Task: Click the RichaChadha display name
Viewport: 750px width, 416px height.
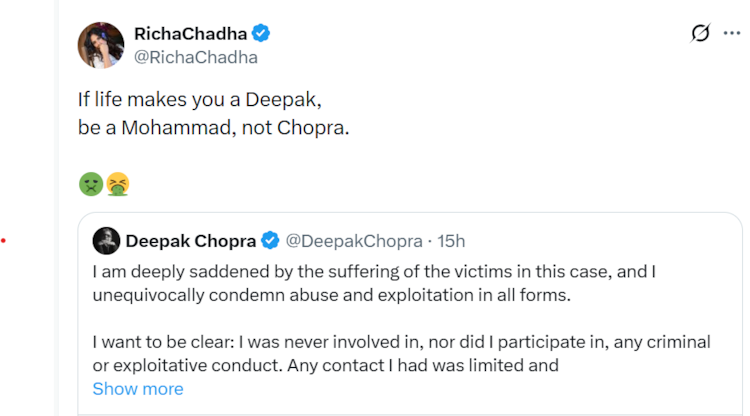Action: pos(190,33)
